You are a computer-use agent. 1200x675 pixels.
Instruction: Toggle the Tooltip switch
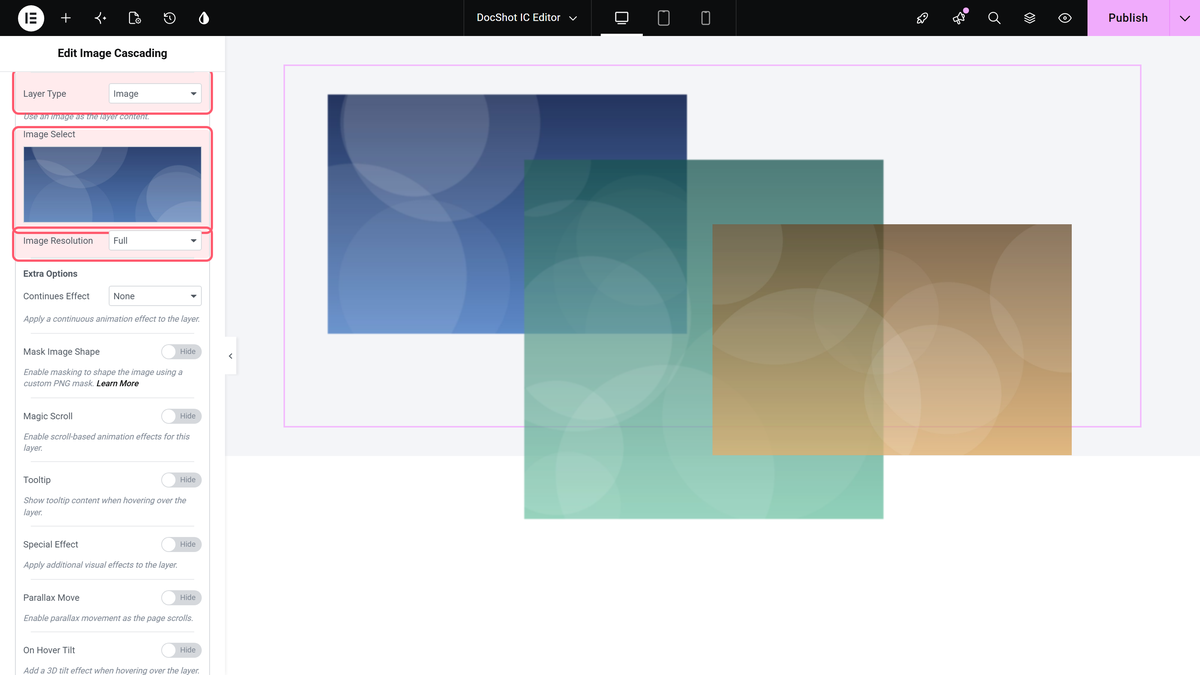point(181,480)
